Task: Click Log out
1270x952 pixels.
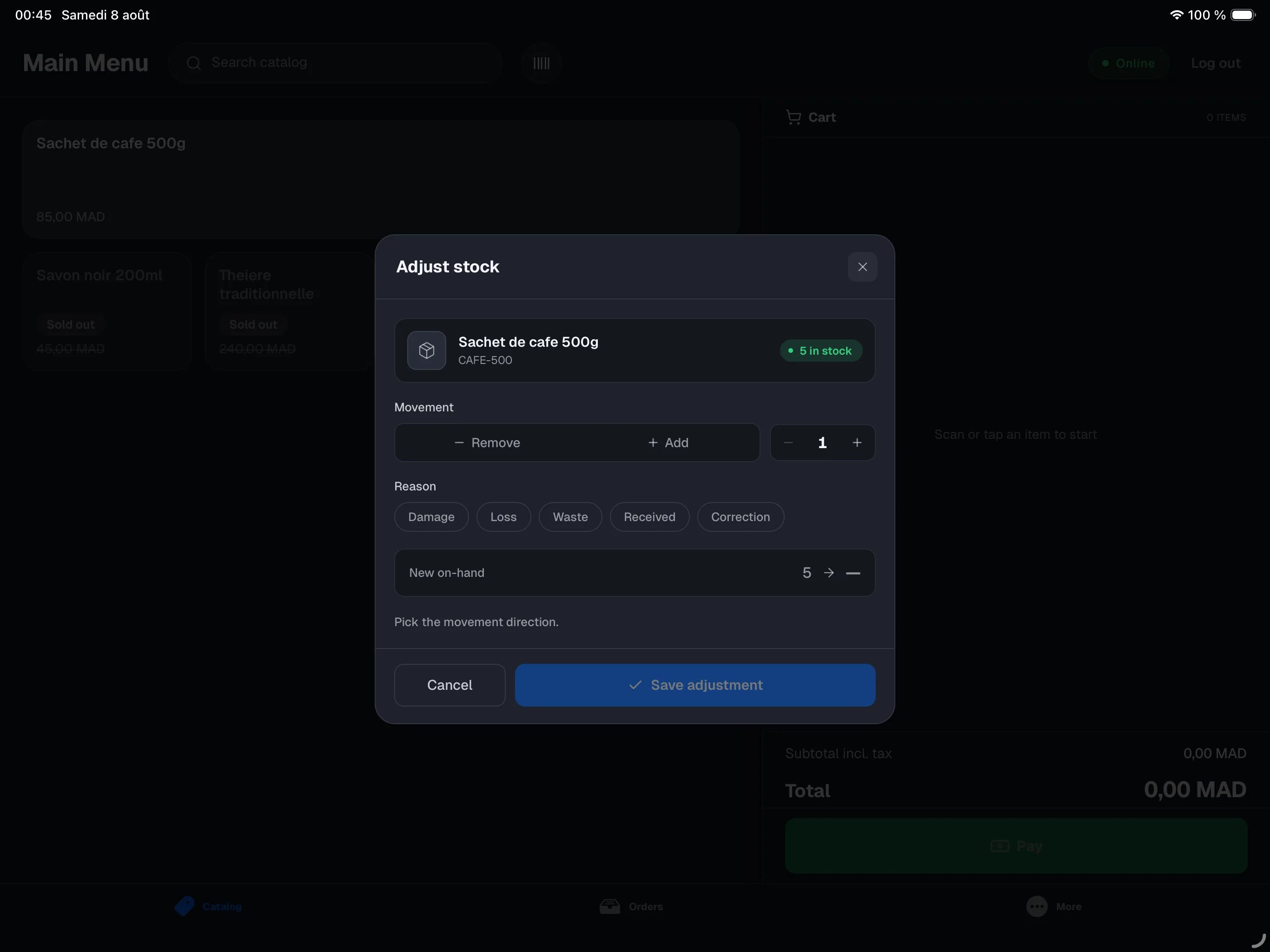Action: tap(1216, 63)
